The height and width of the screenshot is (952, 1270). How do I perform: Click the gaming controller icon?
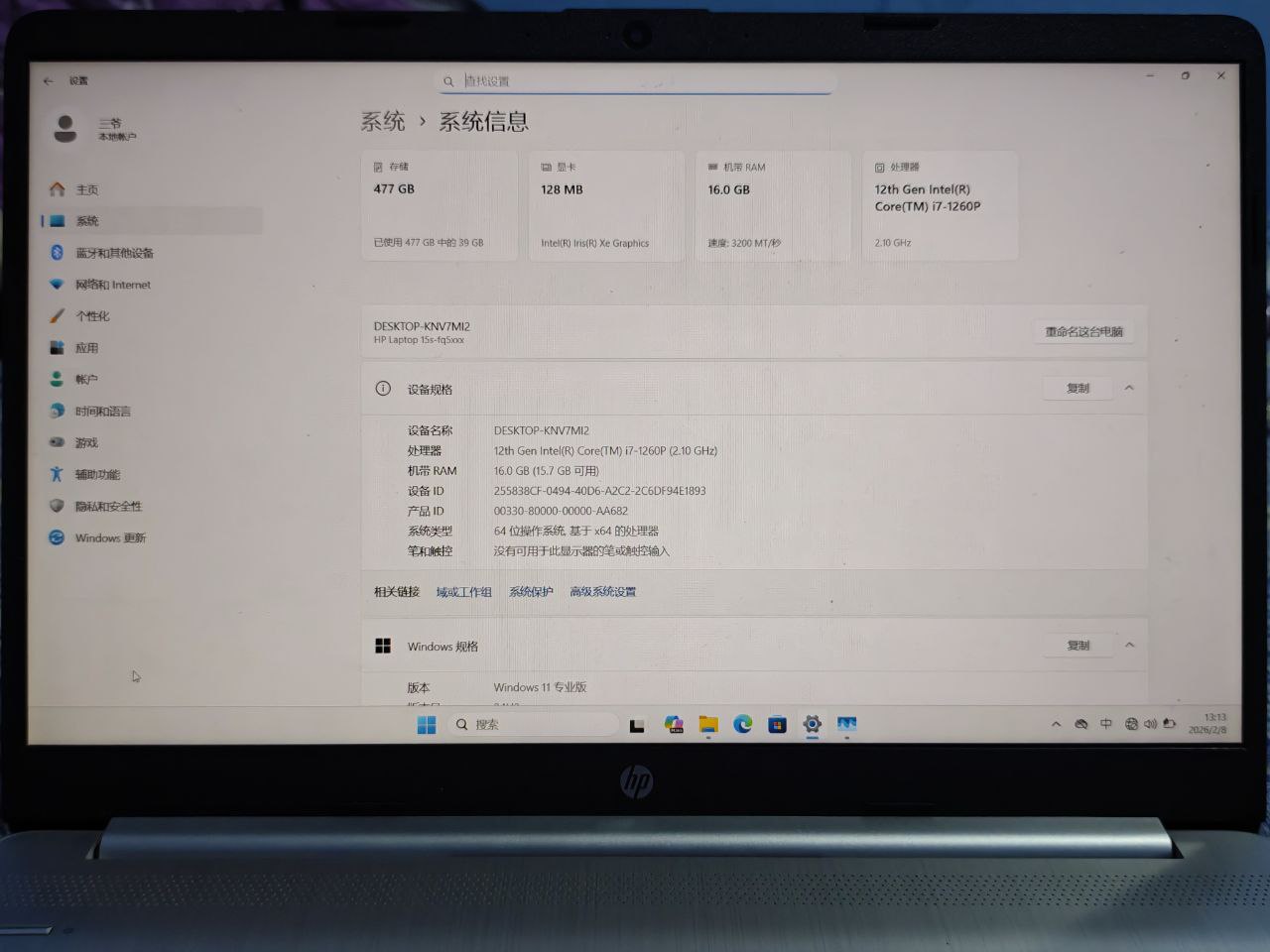[57, 442]
